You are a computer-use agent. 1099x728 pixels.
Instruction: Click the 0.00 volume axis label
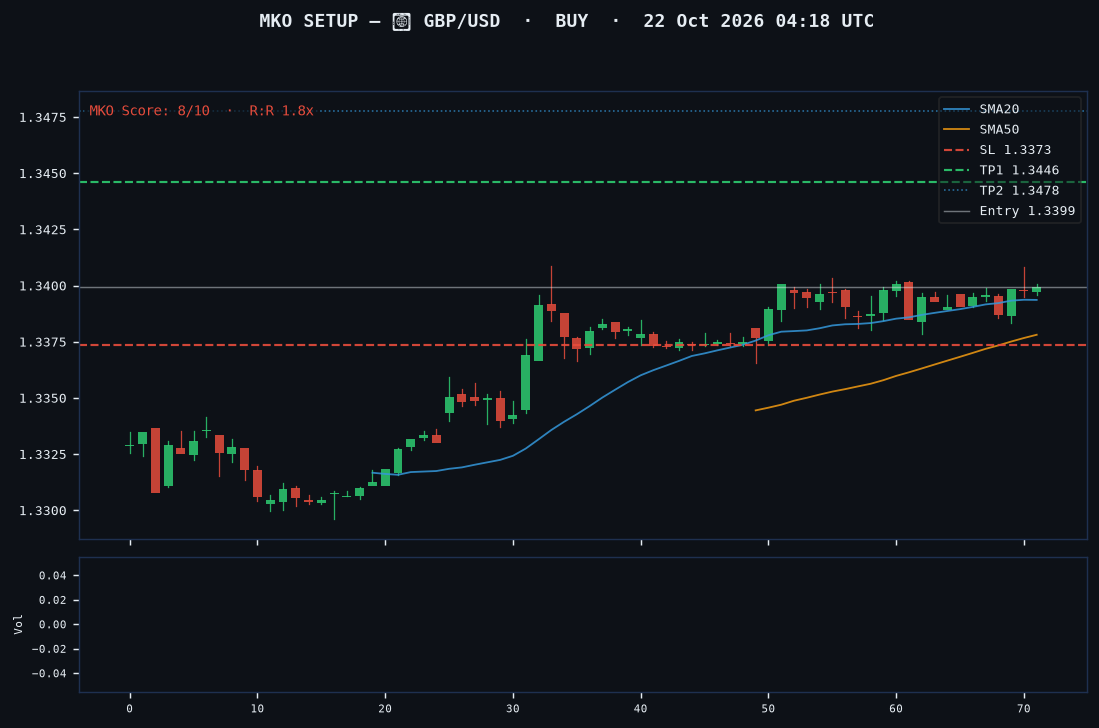click(53, 625)
